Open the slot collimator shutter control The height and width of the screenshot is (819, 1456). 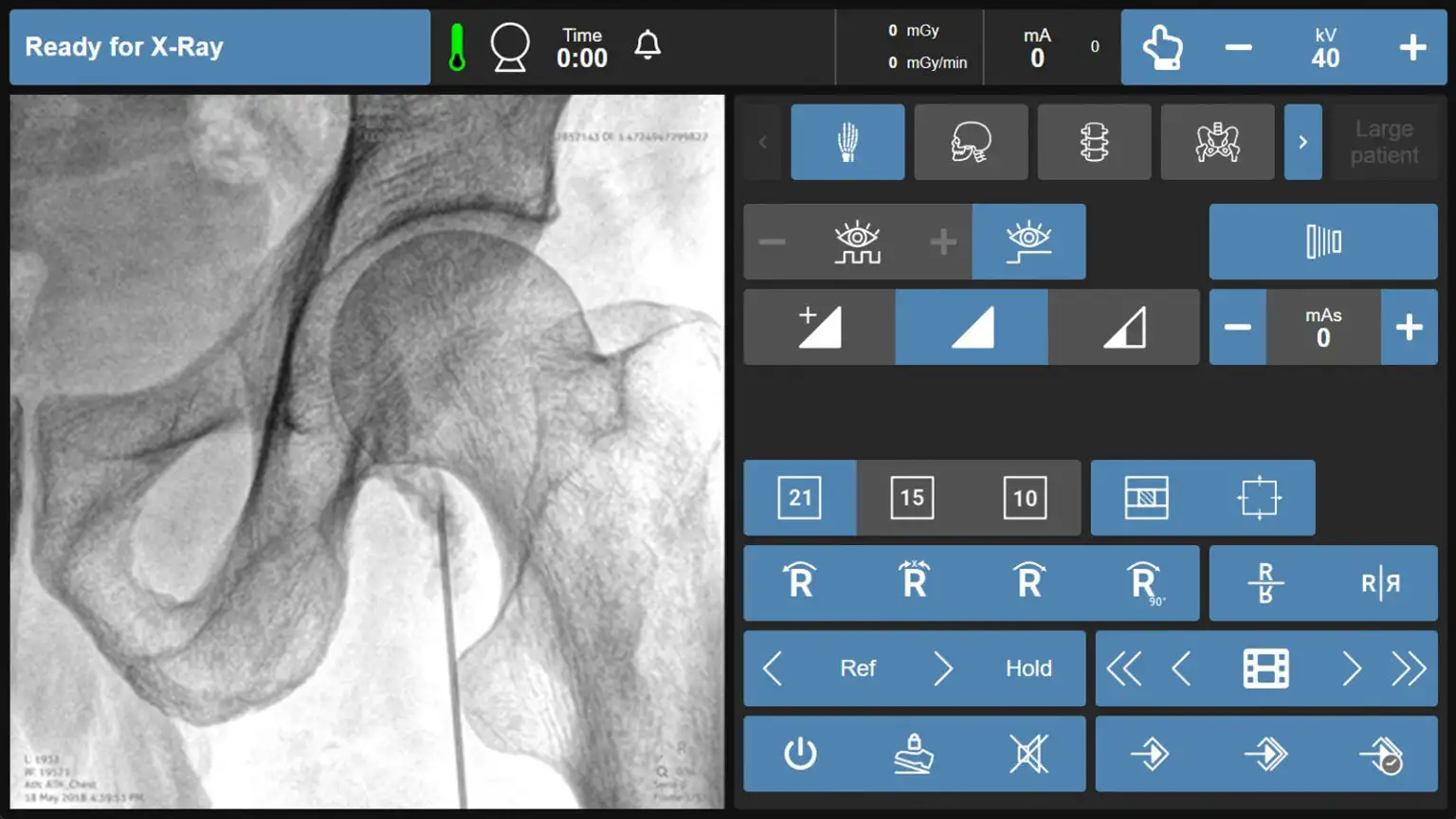point(1146,498)
